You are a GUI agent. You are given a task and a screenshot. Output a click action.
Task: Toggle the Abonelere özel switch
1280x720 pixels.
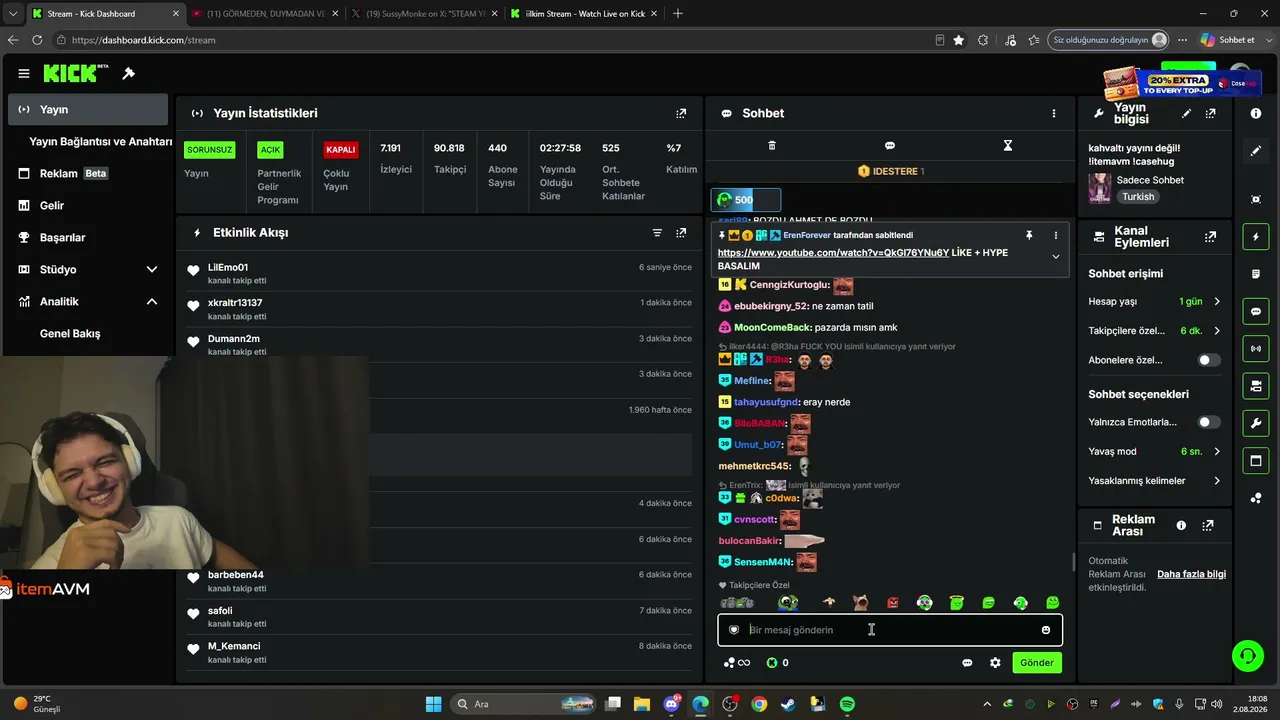point(1209,360)
